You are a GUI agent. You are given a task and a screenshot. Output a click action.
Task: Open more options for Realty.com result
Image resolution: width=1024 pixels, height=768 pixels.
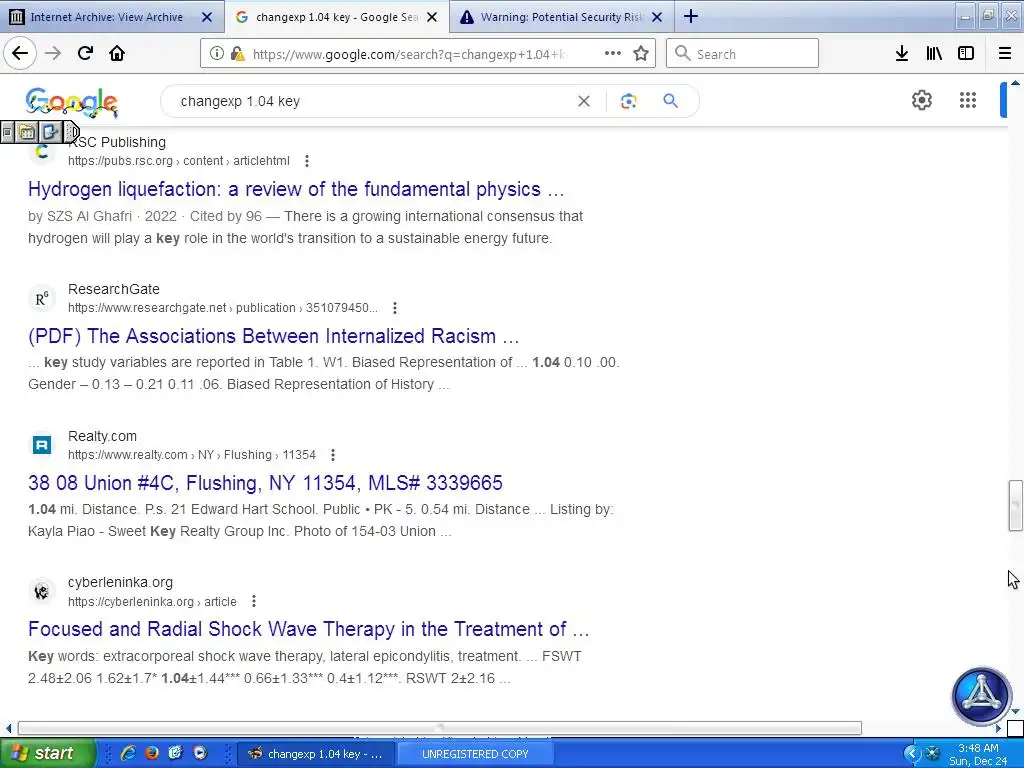(332, 455)
